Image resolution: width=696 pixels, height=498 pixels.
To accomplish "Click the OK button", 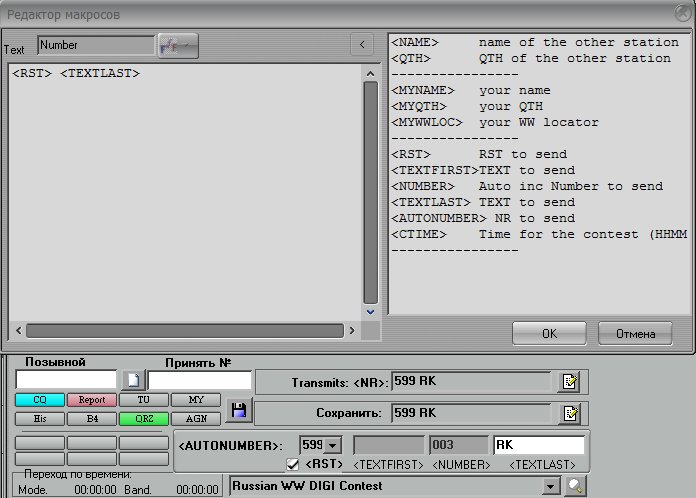I will [549, 333].
